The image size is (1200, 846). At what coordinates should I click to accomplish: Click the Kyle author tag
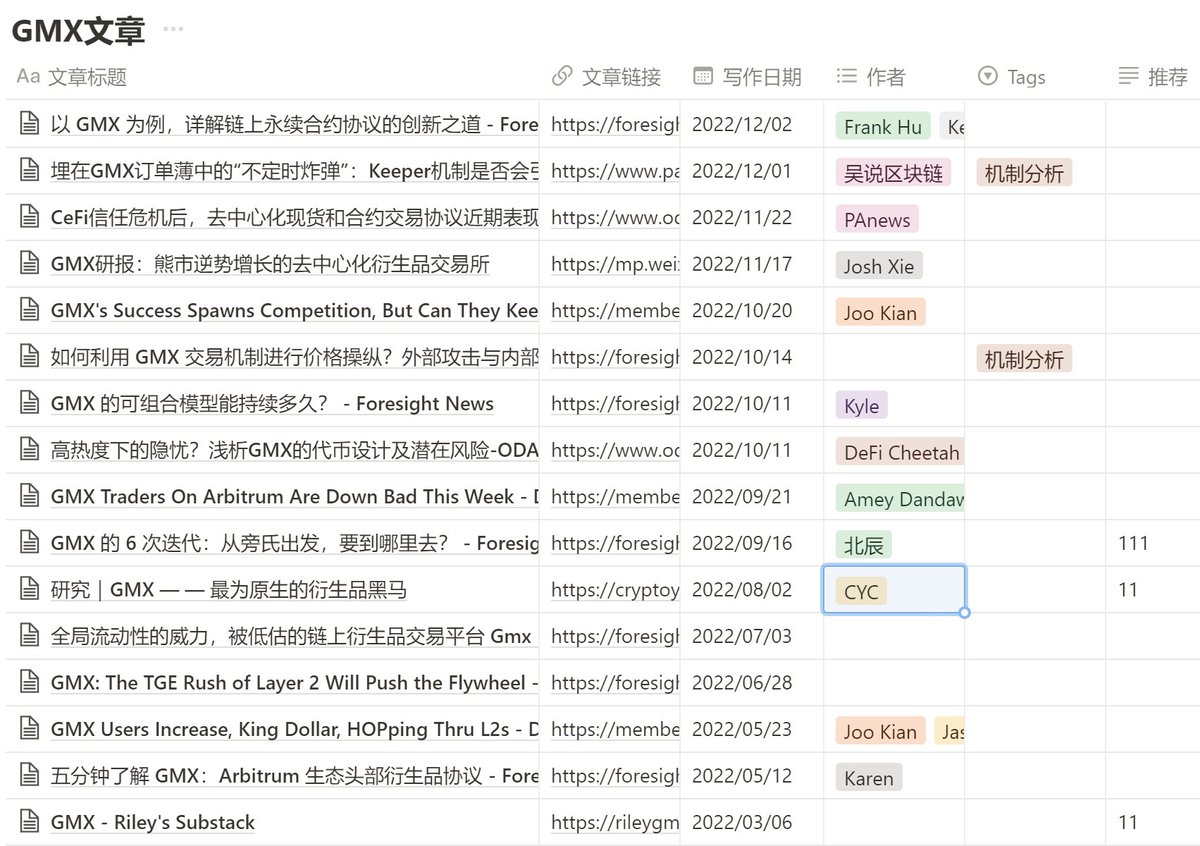862,406
